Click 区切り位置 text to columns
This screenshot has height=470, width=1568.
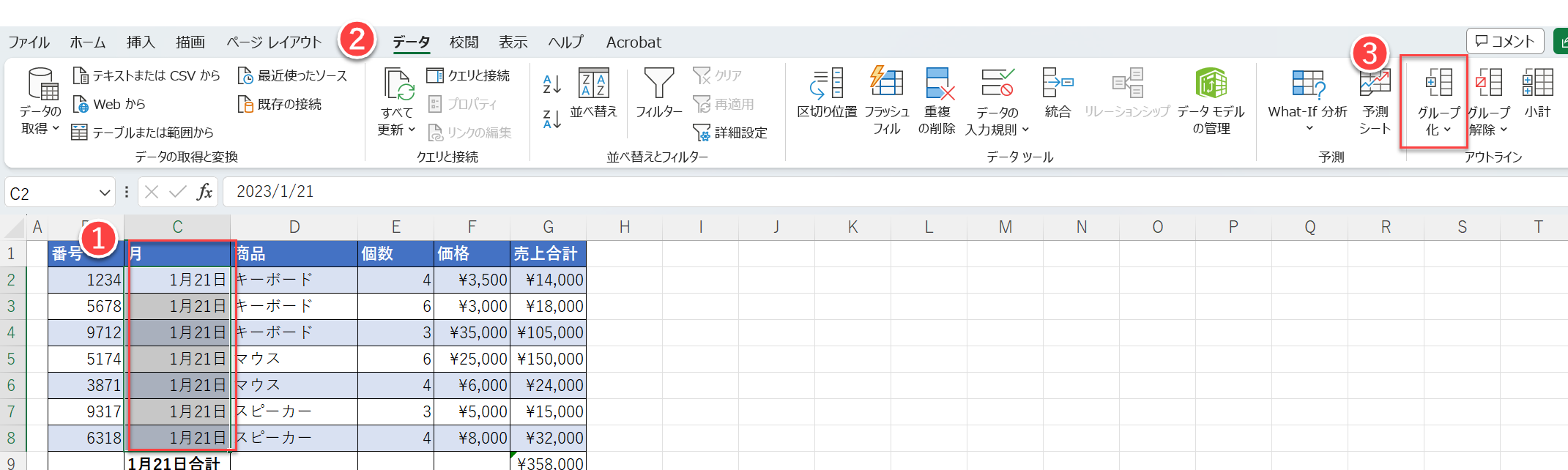(x=827, y=93)
